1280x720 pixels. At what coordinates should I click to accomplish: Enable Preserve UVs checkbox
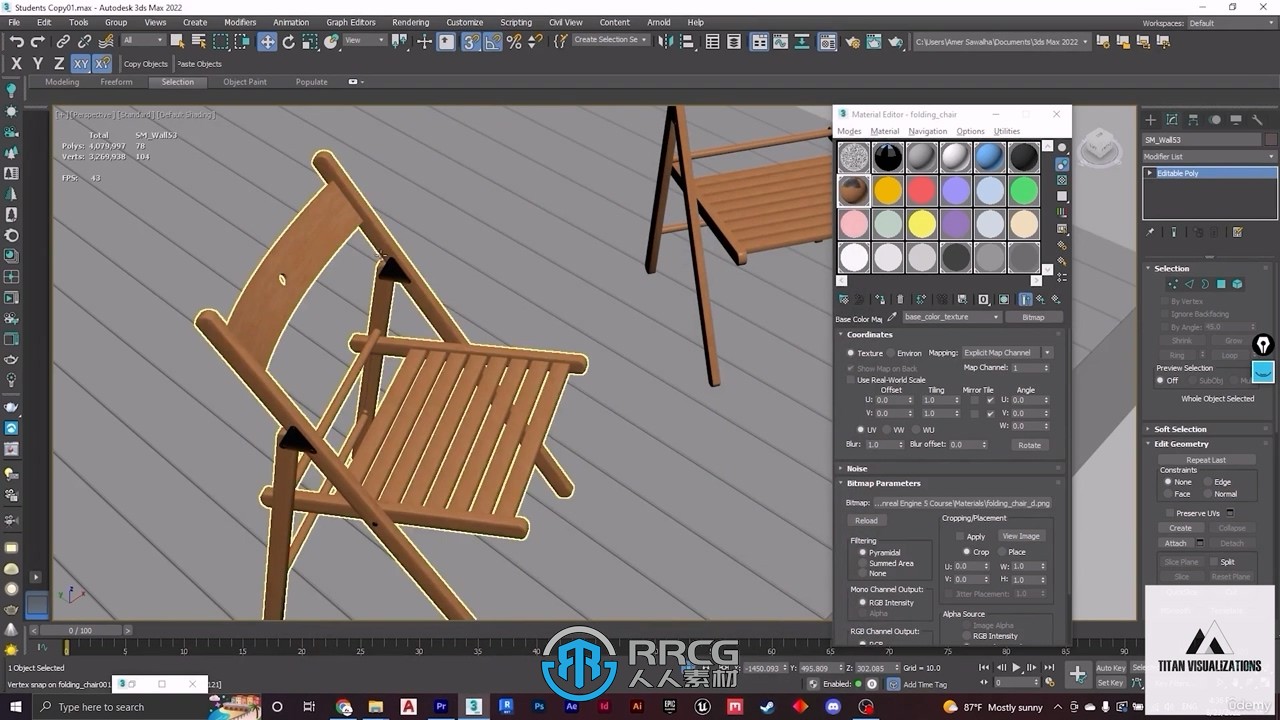[1169, 513]
